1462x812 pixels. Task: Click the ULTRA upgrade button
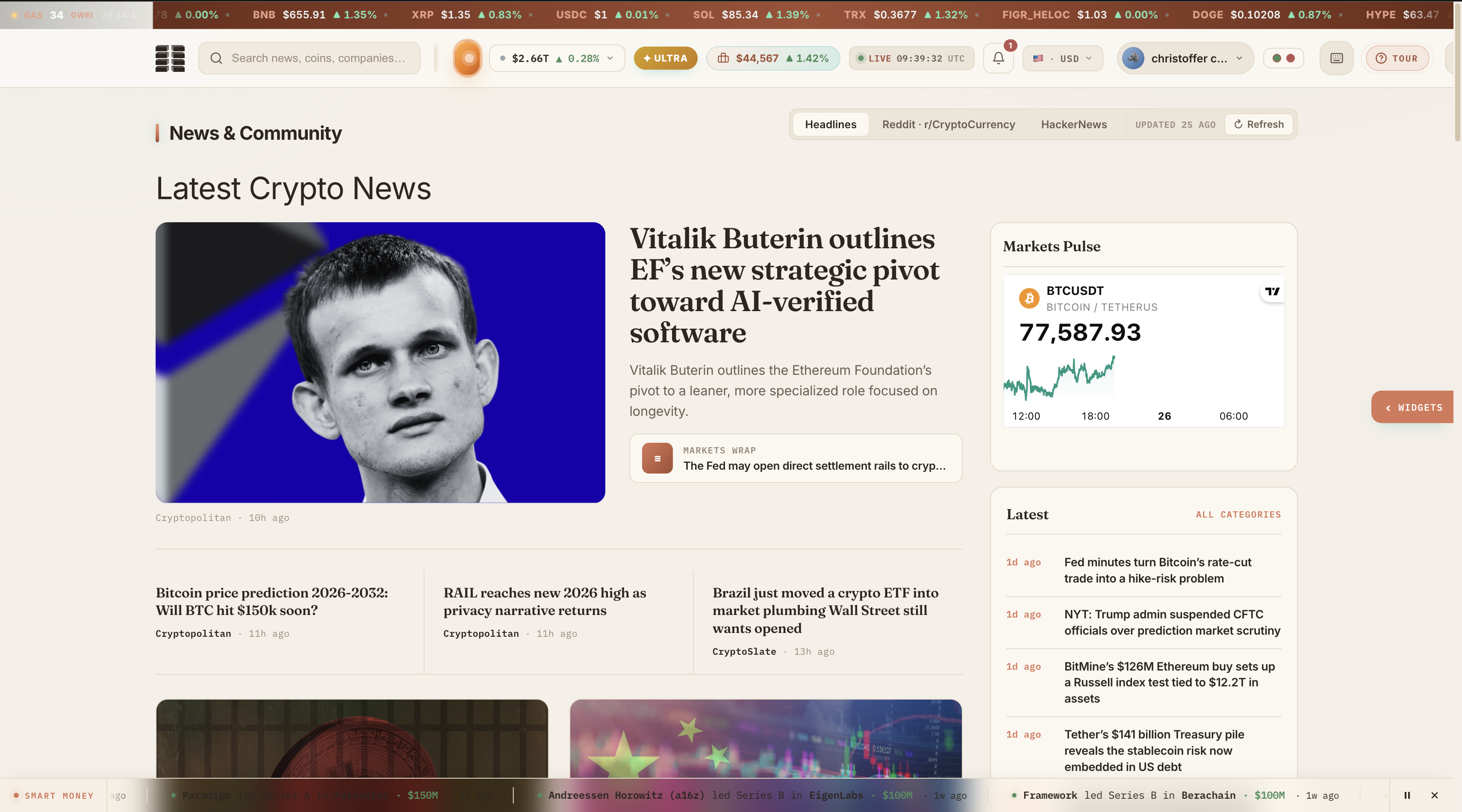click(x=665, y=59)
